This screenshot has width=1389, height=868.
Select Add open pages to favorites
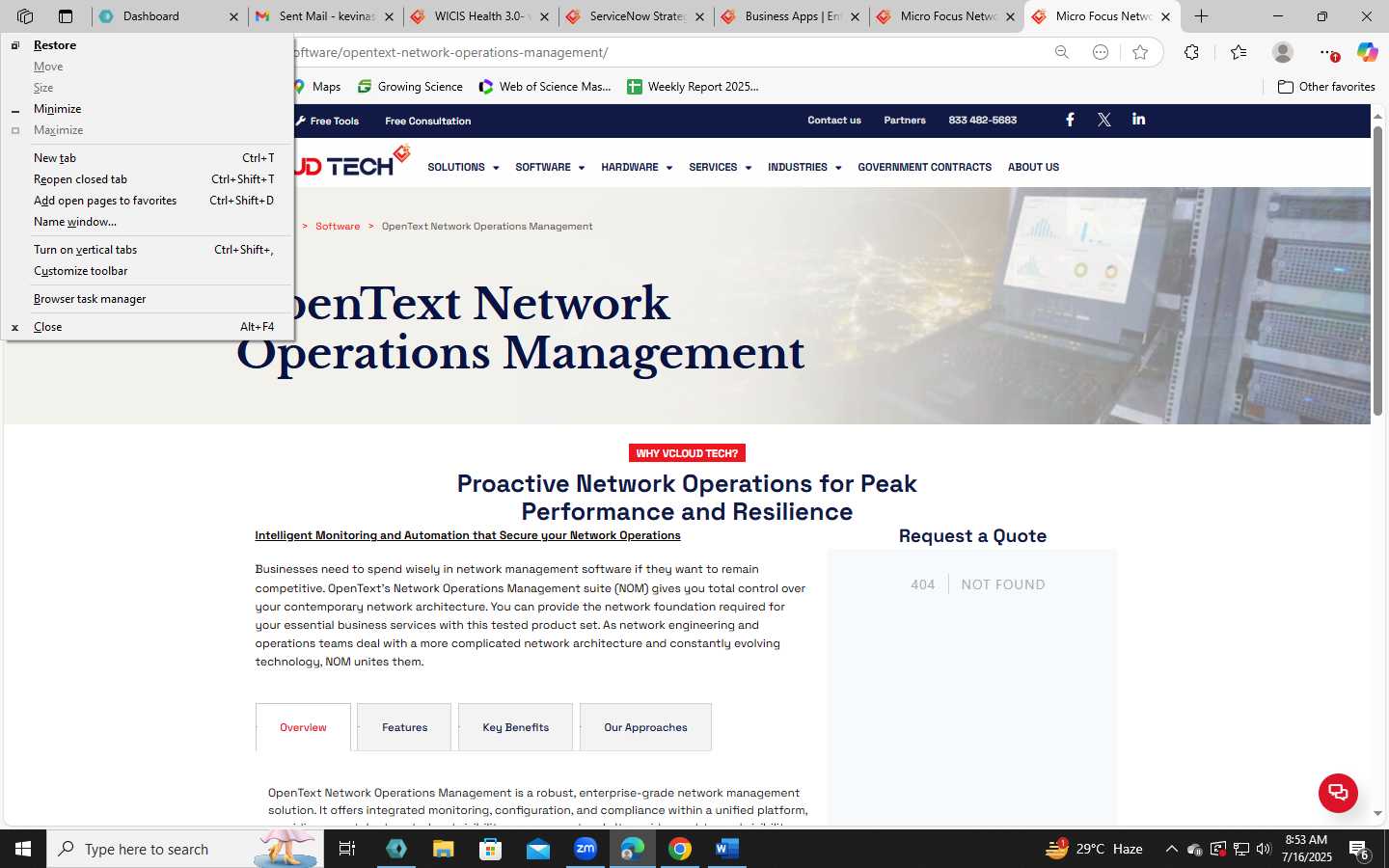pyautogui.click(x=147, y=201)
